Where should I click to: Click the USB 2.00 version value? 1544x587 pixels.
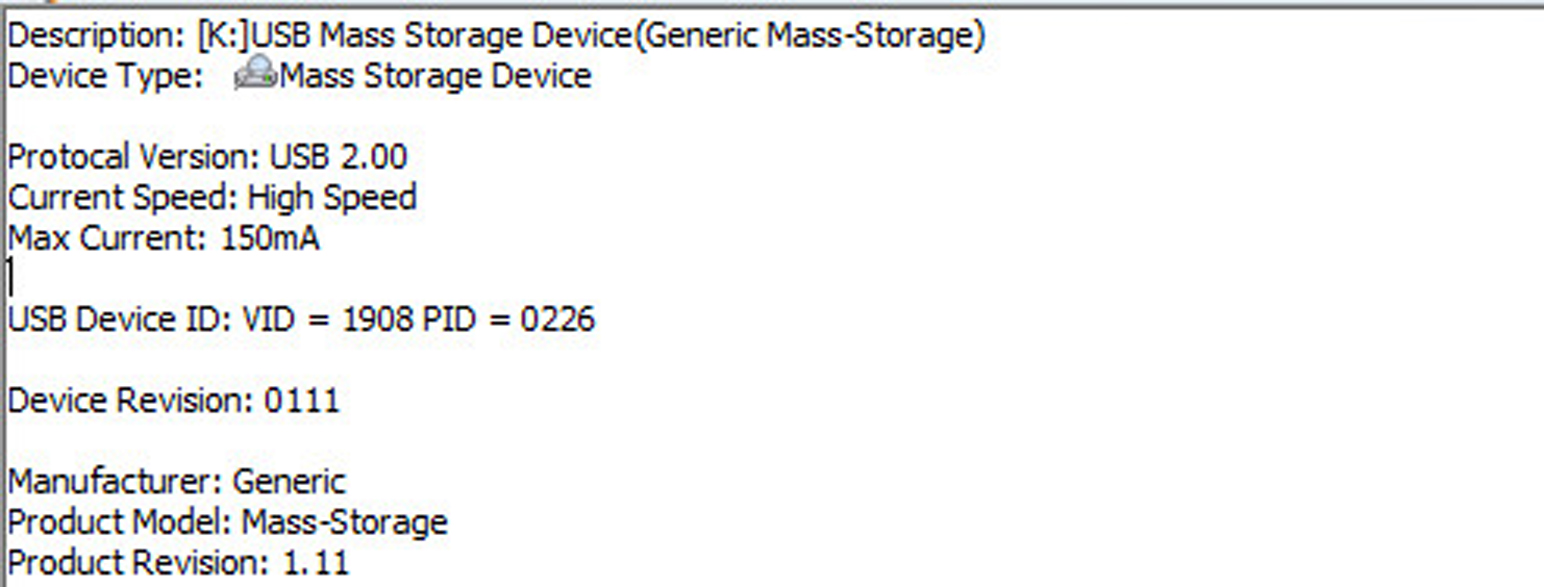tap(339, 157)
